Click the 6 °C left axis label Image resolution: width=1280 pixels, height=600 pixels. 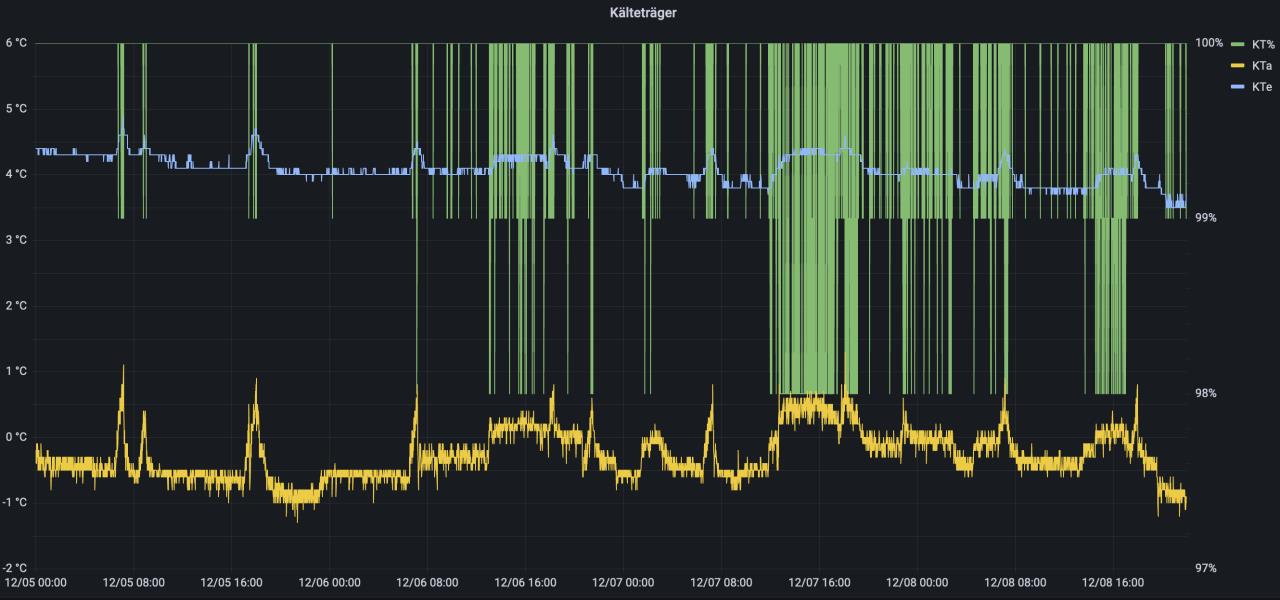16,43
